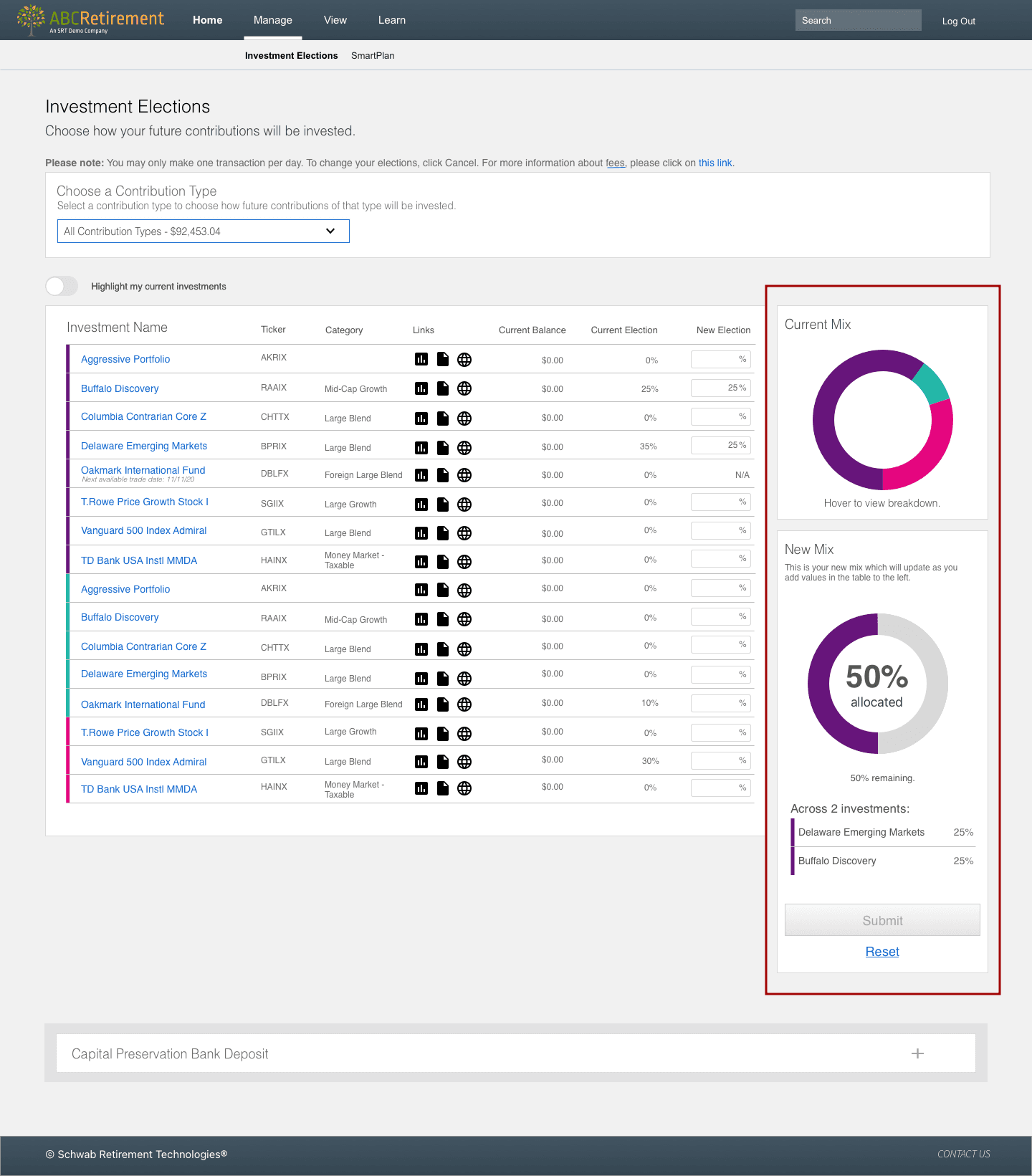Open globe icon for Vanguard 500 with 30% election
Screen dimensions: 1032x1176
click(464, 762)
